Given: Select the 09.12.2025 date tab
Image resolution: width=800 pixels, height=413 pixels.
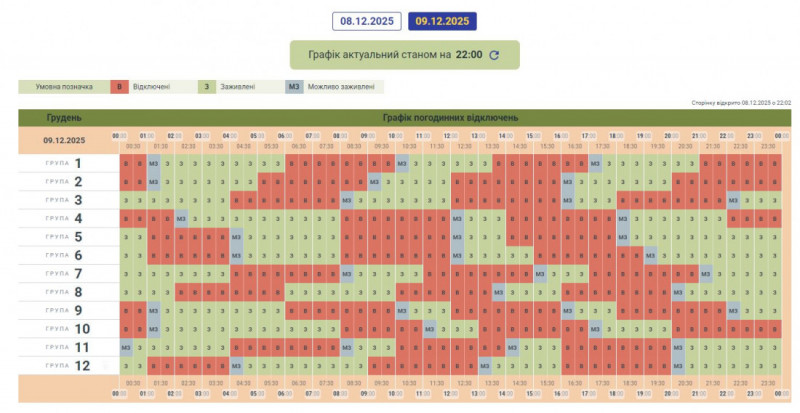Looking at the screenshot, I should click(x=442, y=20).
